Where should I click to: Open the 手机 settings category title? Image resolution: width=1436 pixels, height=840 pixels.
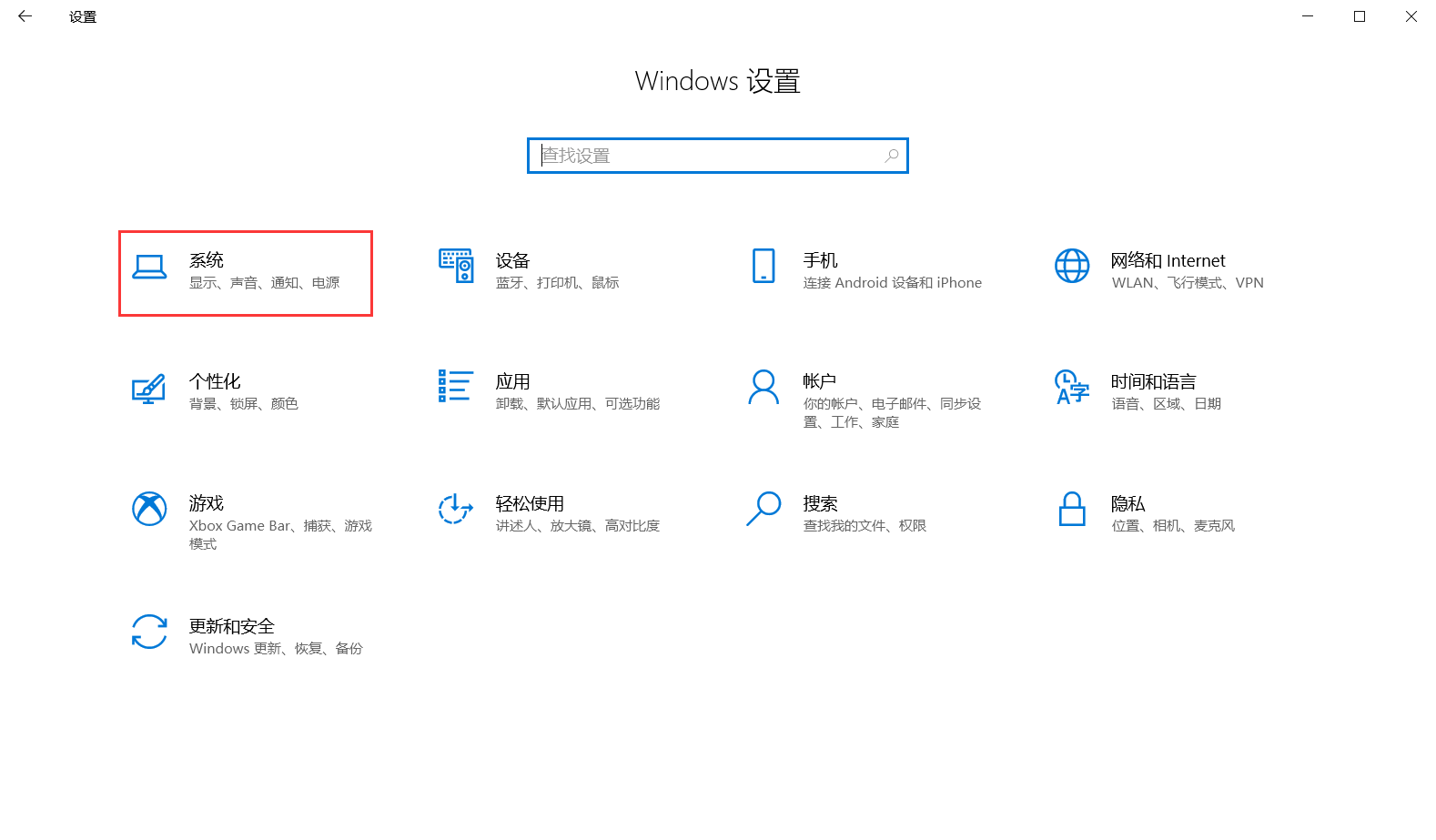821,260
